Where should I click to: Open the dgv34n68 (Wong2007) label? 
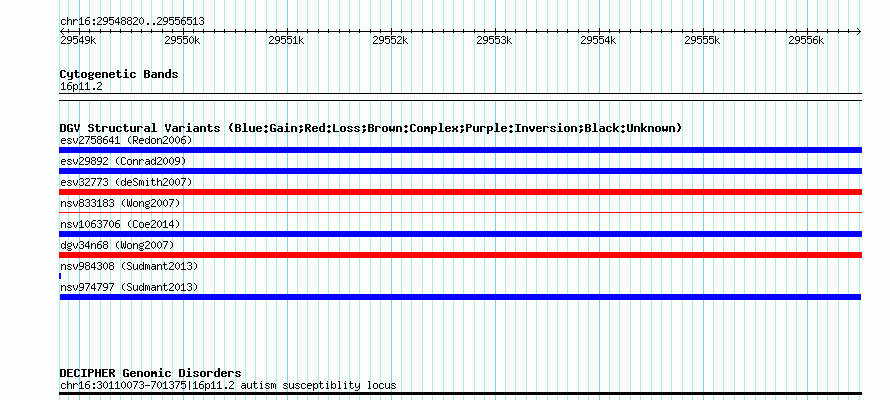[117, 245]
